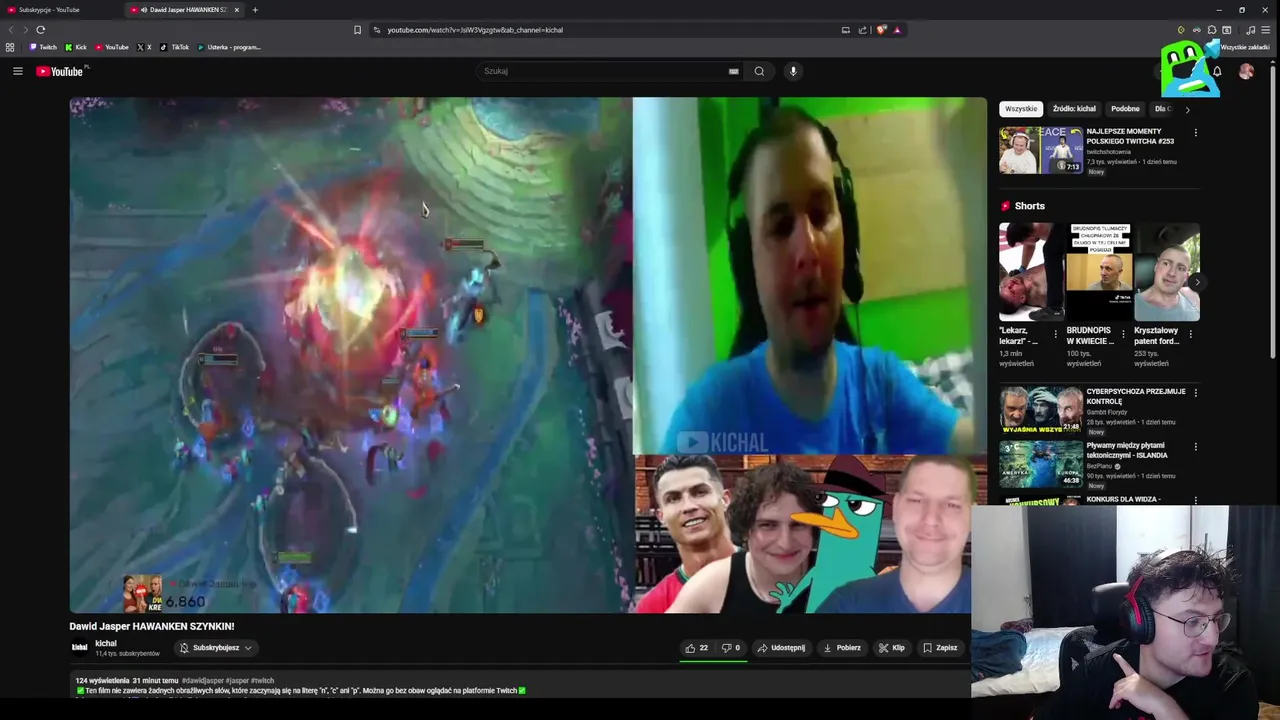Open the YouTube notifications bell
This screenshot has height=720, width=1280.
(1217, 71)
